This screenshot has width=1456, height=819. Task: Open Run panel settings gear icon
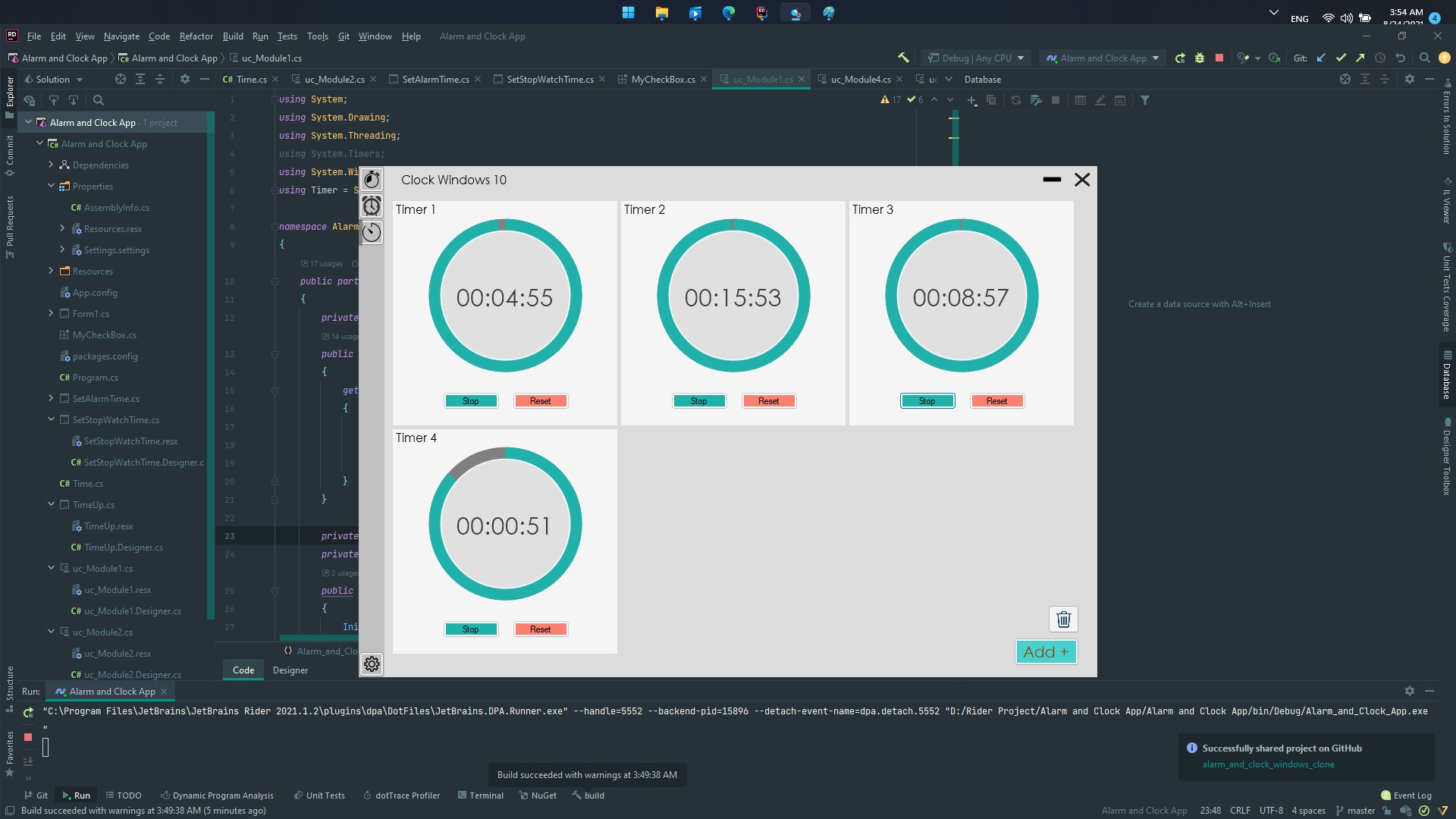pyautogui.click(x=1410, y=691)
